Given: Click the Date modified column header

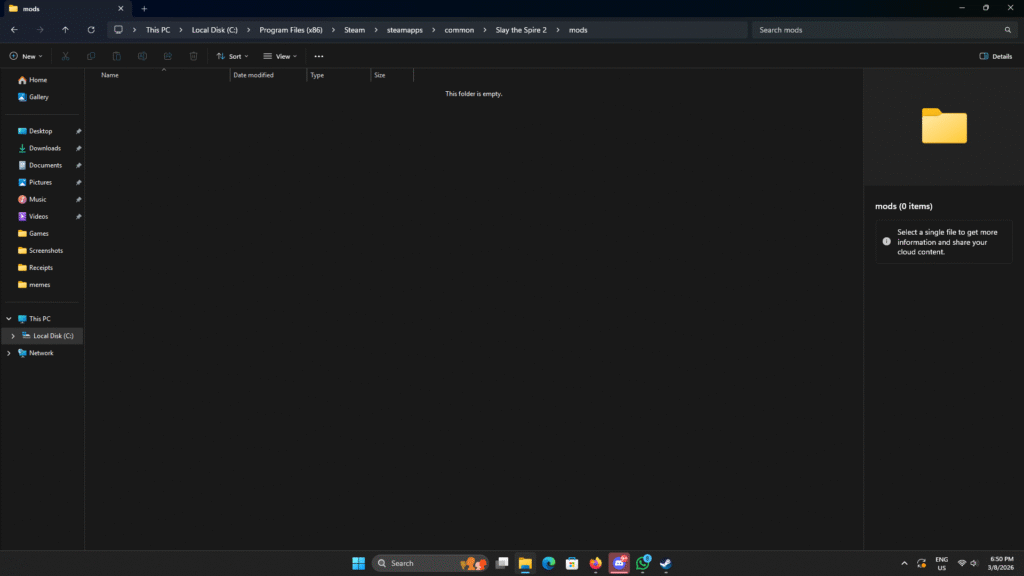Looking at the screenshot, I should (x=253, y=75).
